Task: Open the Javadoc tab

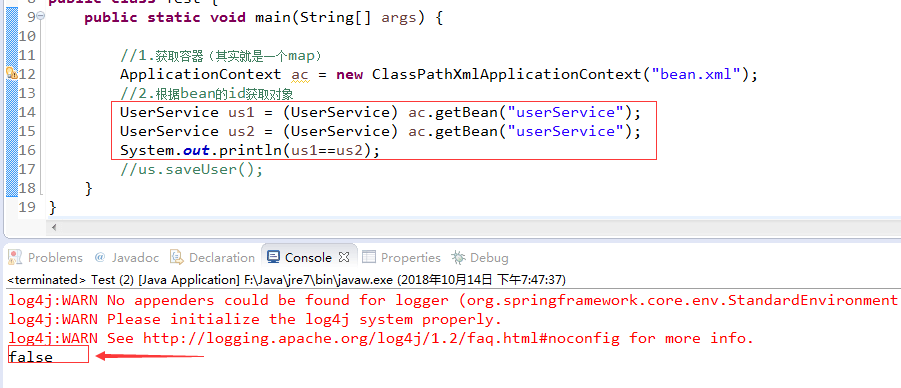Action: (128, 258)
